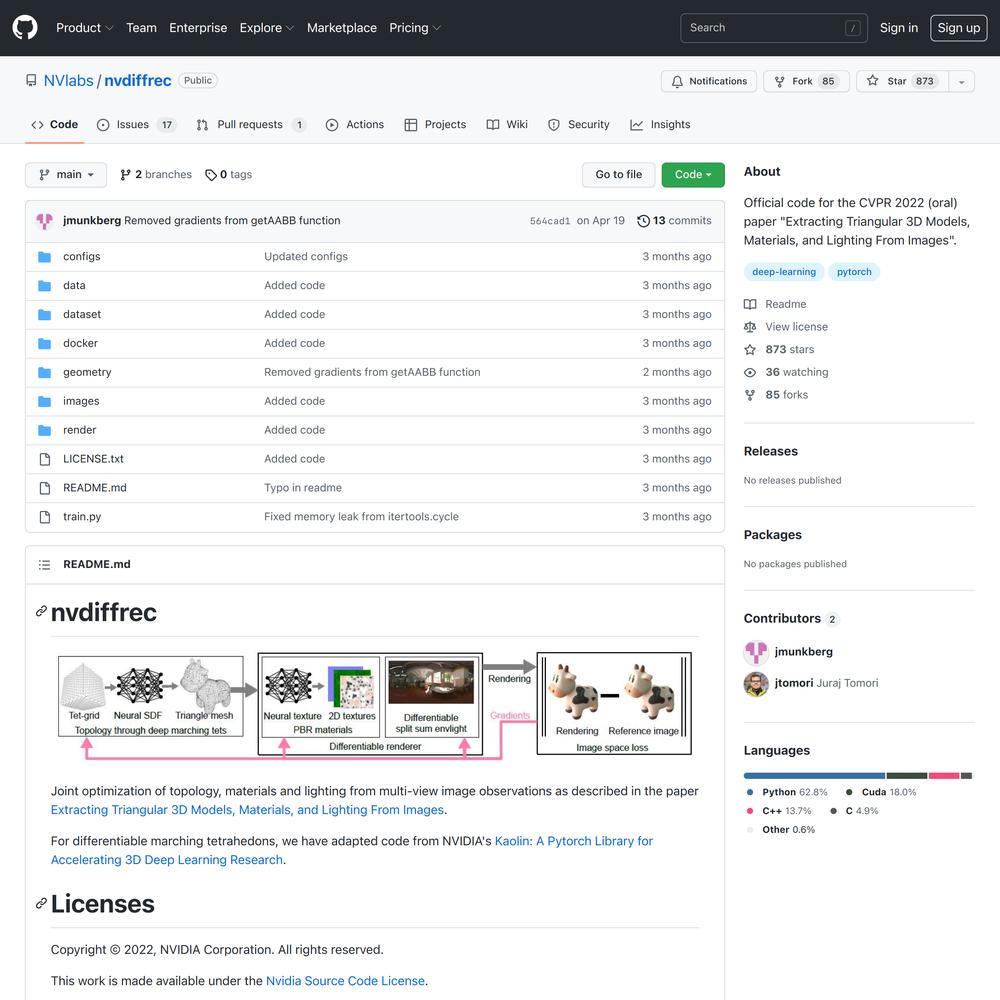Click the geometry folder icon

[x=44, y=372]
